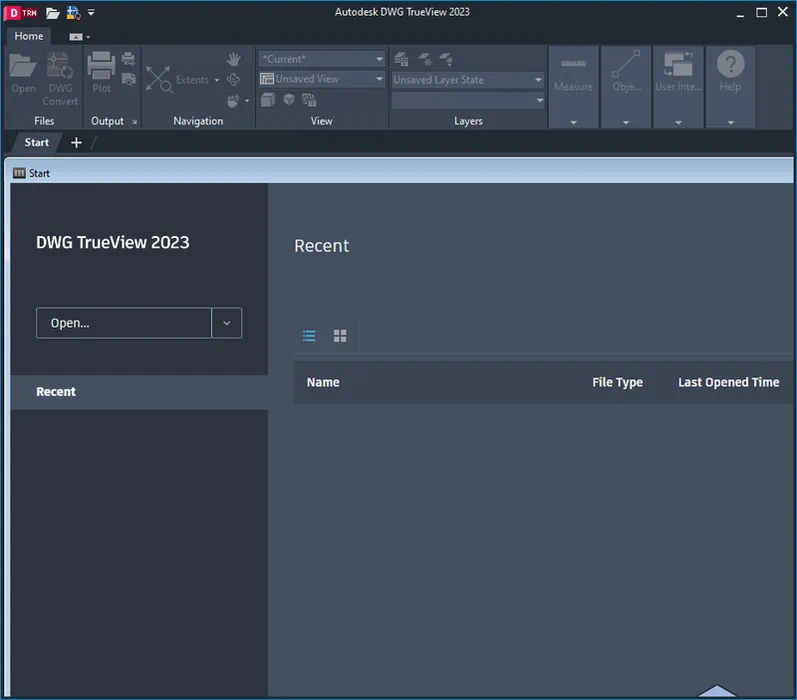This screenshot has width=797, height=700.
Task: Click the Open ribbon button
Action: pyautogui.click(x=23, y=73)
